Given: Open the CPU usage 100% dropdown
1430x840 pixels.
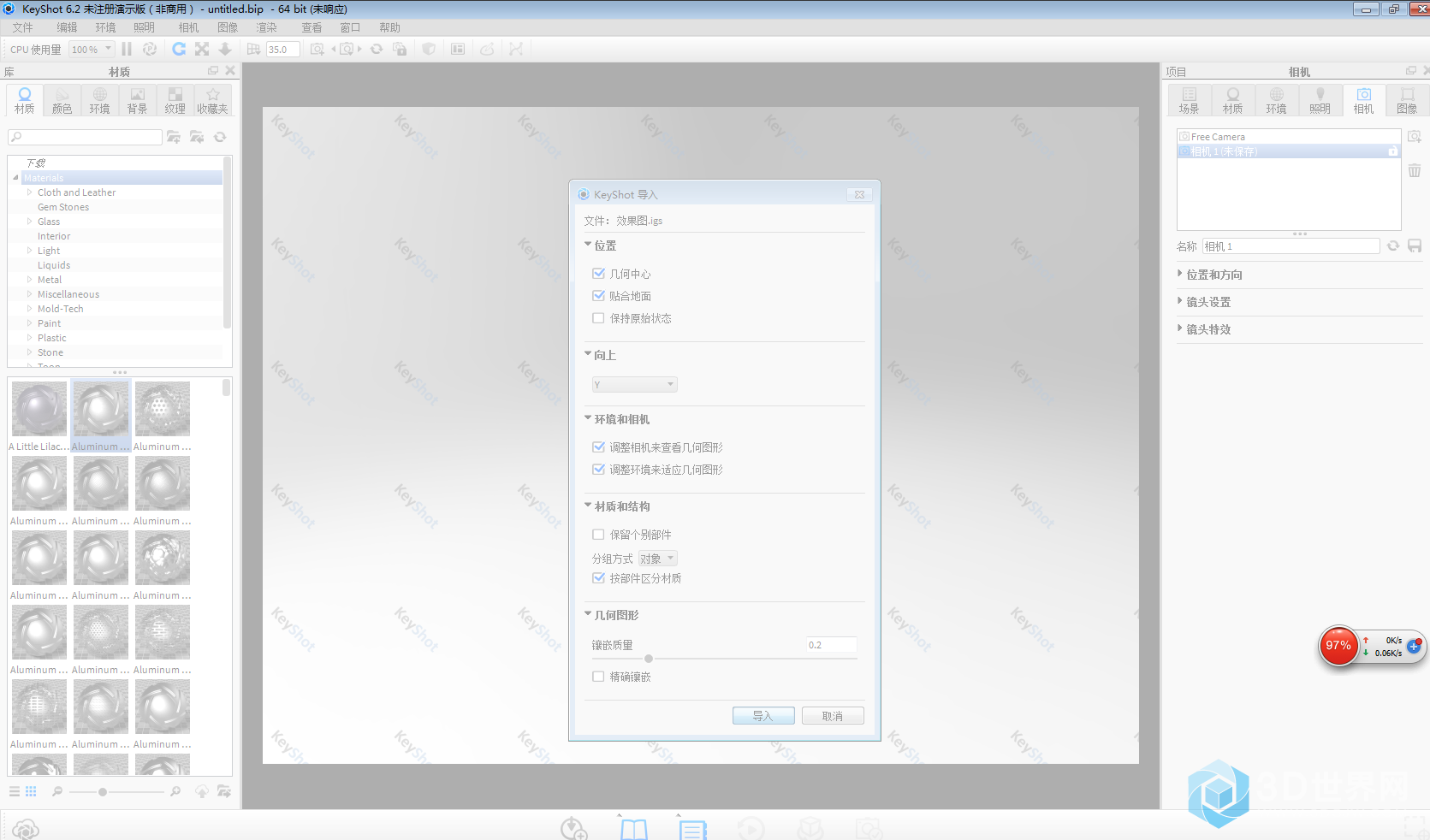Looking at the screenshot, I should point(92,50).
